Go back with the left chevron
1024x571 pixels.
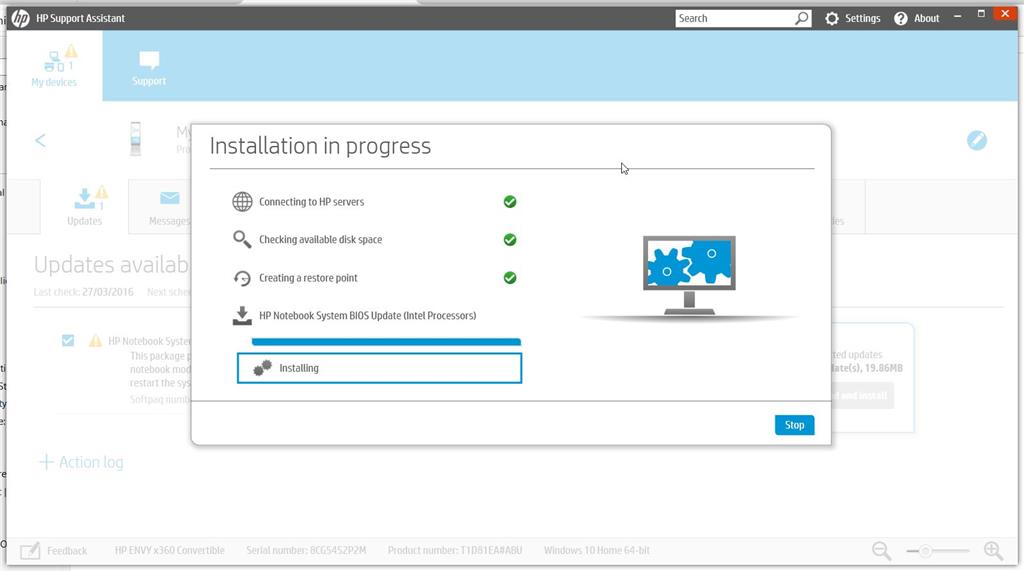(40, 140)
